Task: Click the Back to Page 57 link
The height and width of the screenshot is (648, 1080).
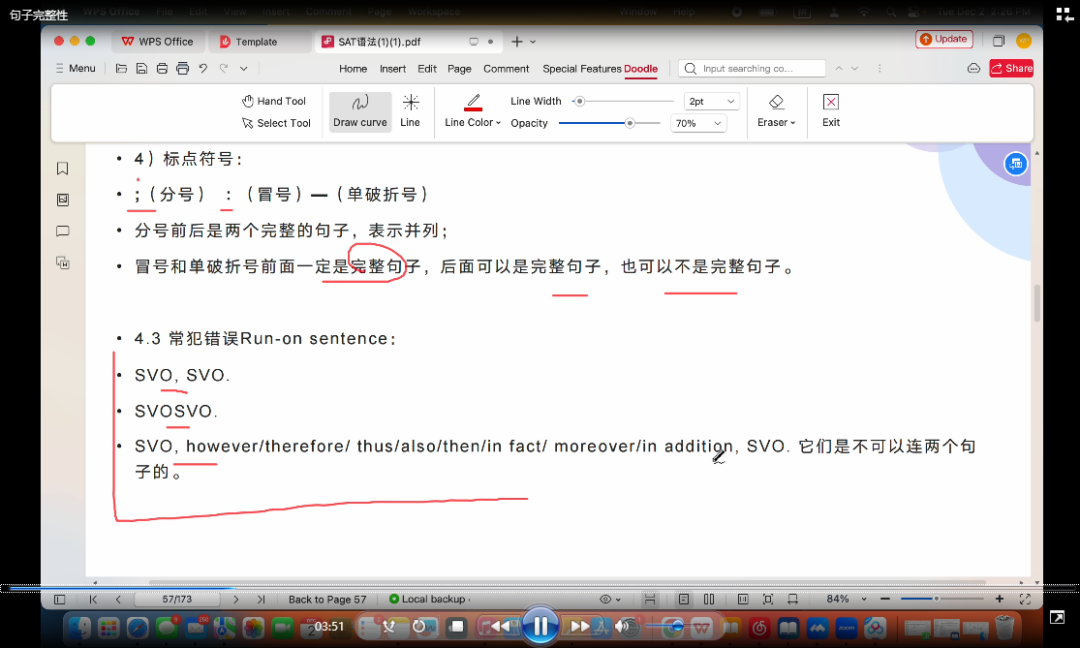Action: click(x=327, y=599)
